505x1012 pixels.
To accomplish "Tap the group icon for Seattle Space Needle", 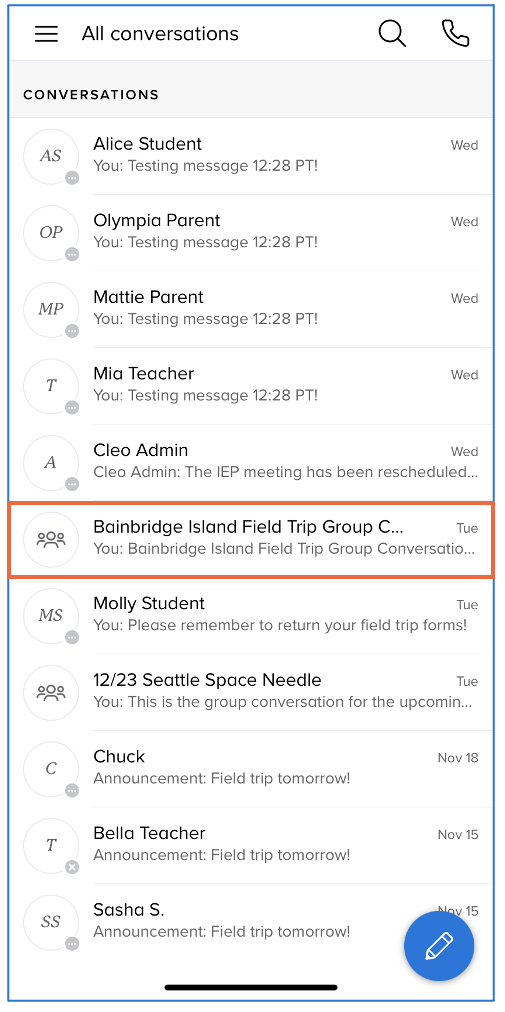I will (x=51, y=693).
